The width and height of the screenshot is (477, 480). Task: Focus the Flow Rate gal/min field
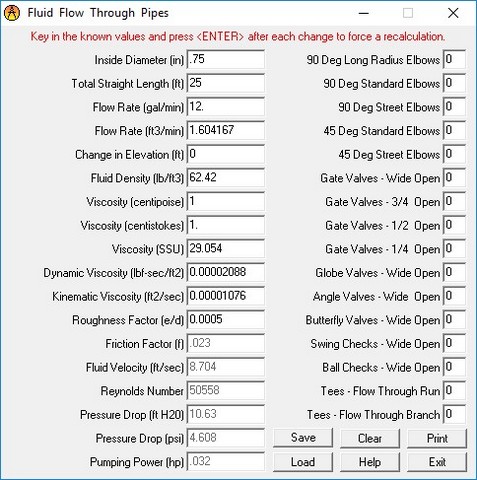[x=226, y=107]
